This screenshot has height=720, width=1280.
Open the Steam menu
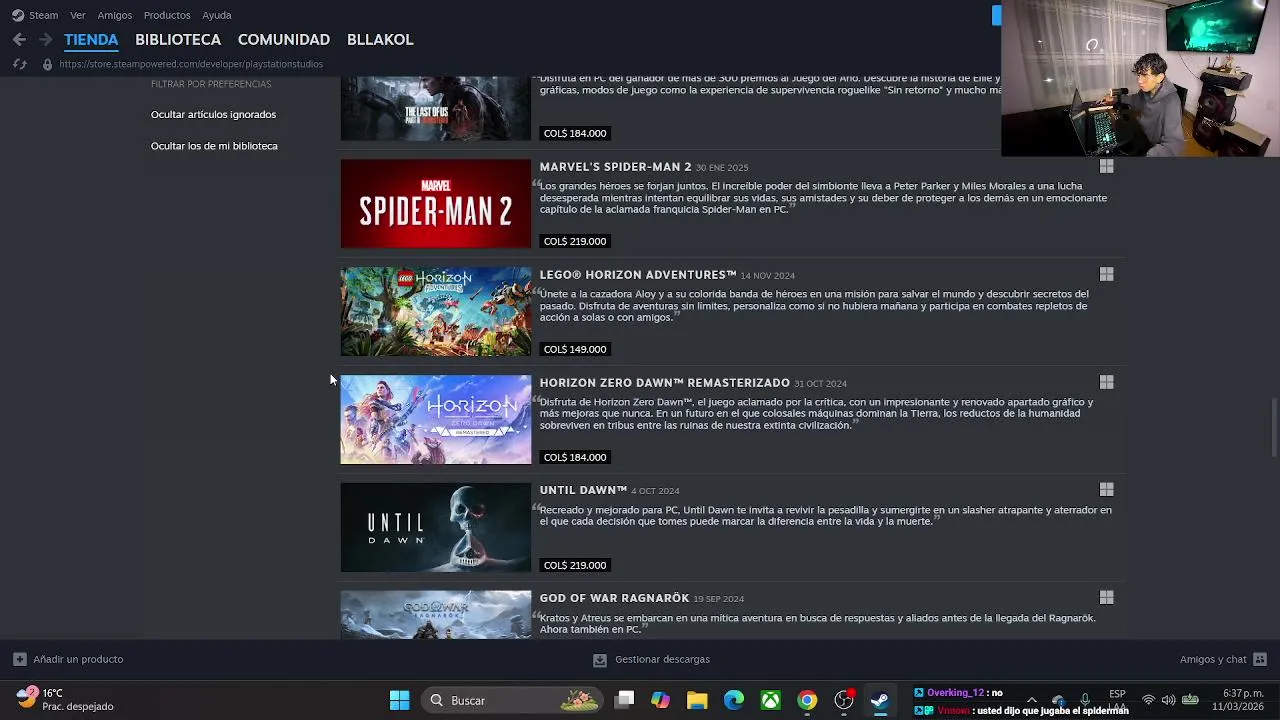pos(43,15)
